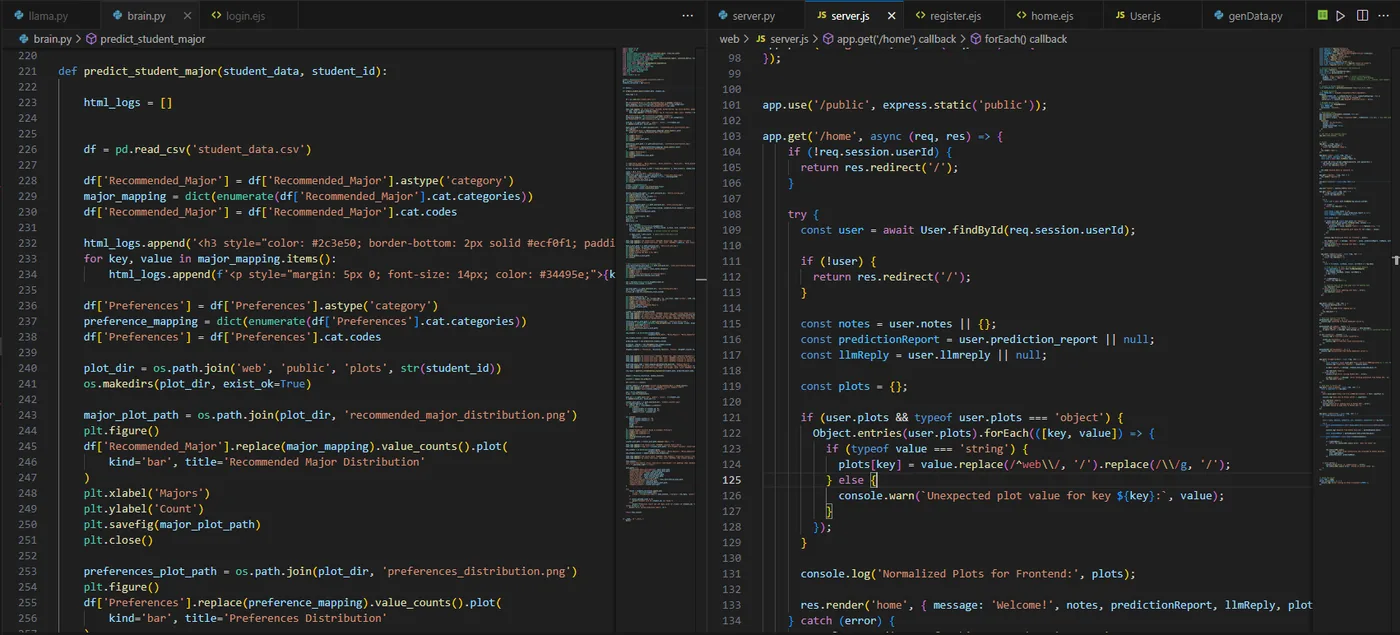Click 'html_logs = []' code line
This screenshot has height=635, width=1400.
[x=128, y=102]
